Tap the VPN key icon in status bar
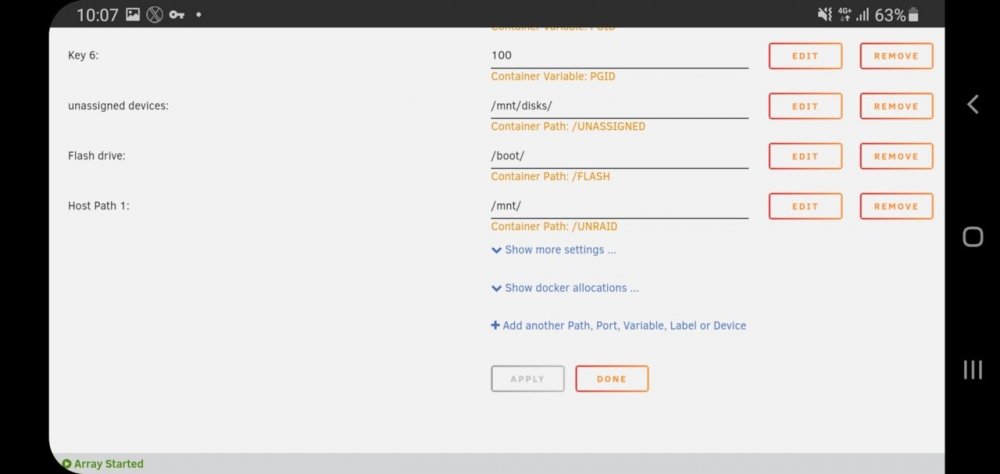This screenshot has height=474, width=1000. 176,15
